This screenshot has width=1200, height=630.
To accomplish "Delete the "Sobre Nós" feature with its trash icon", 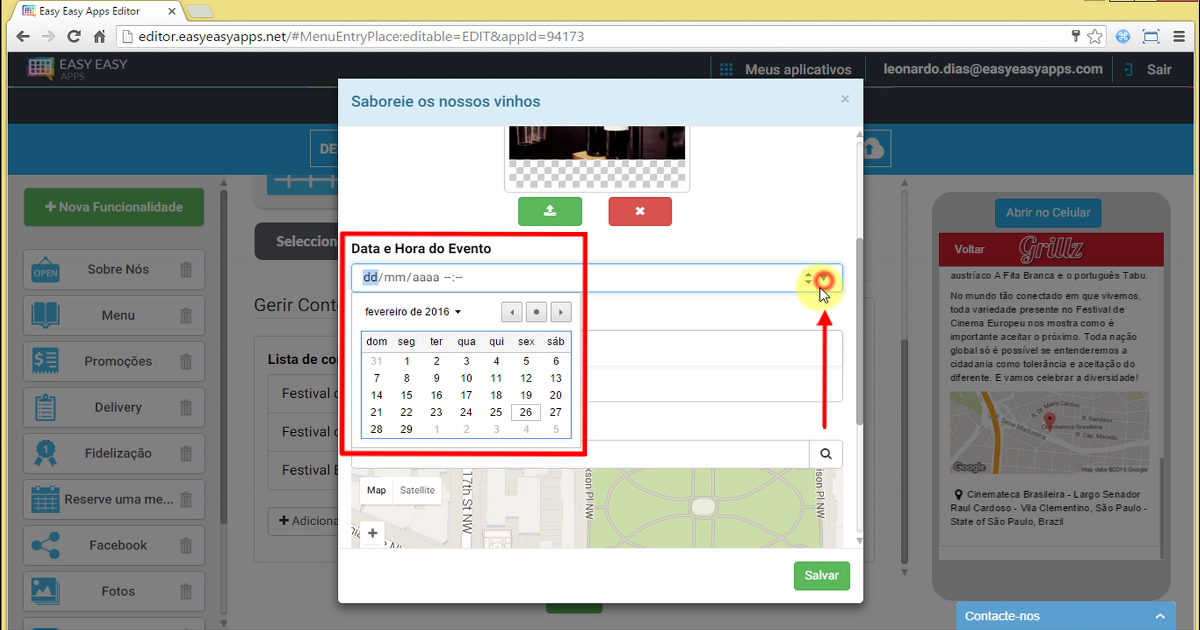I will pyautogui.click(x=185, y=269).
